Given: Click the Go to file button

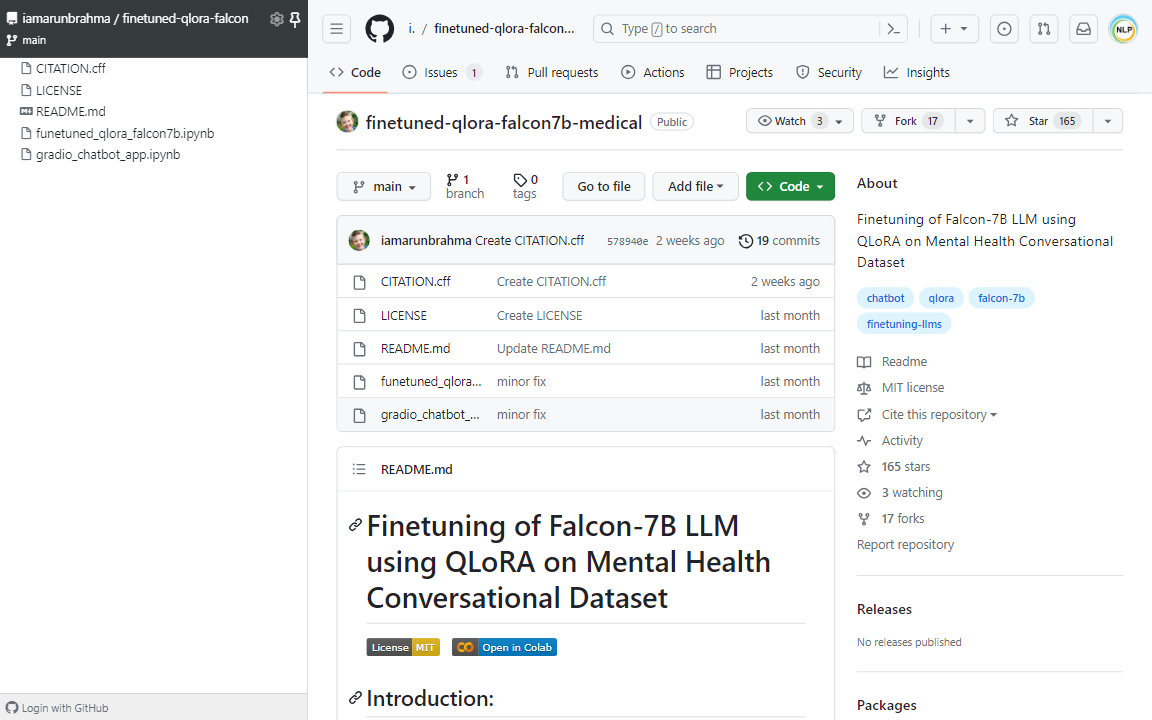Looking at the screenshot, I should coord(604,187).
